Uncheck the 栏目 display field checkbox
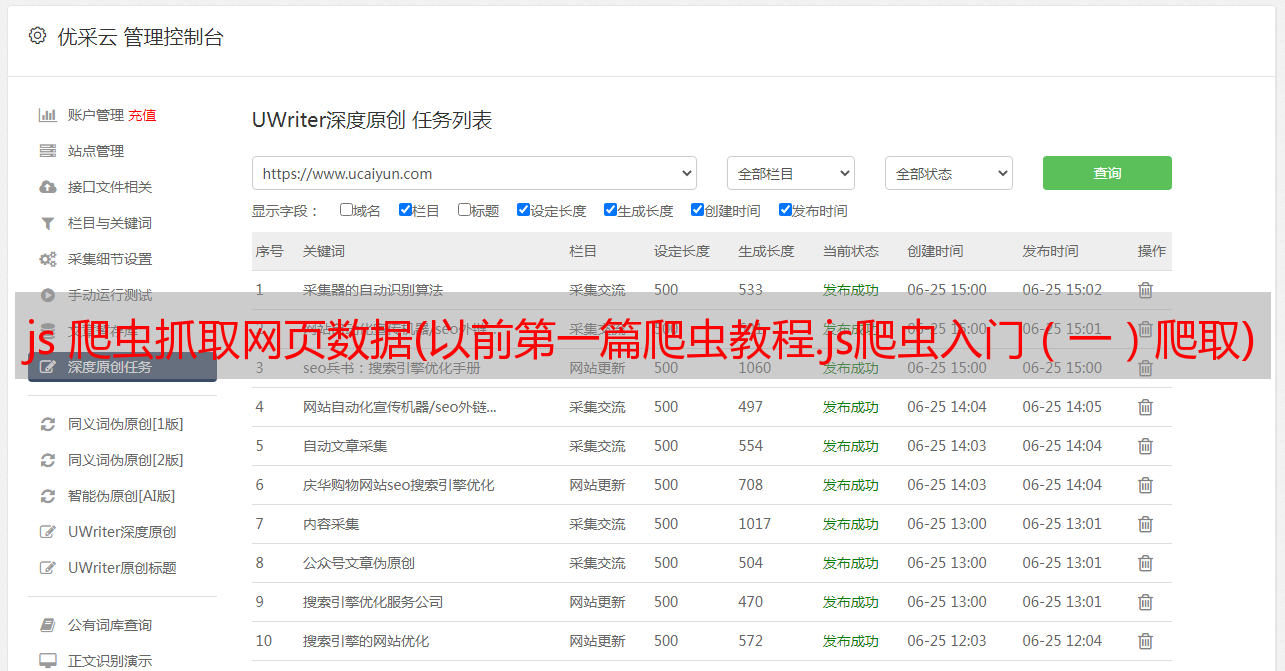Image resolution: width=1285 pixels, height=671 pixels. pyautogui.click(x=405, y=210)
